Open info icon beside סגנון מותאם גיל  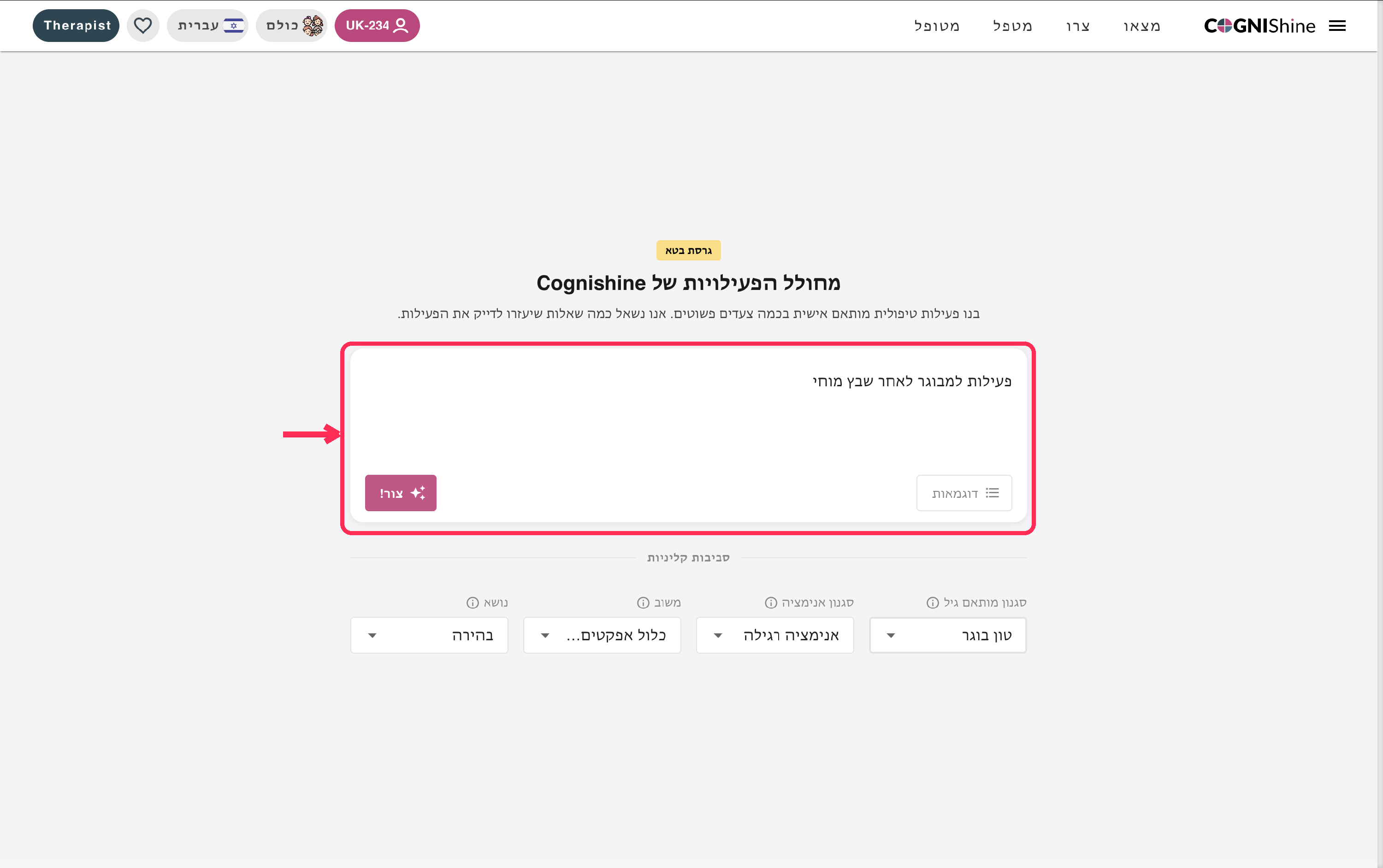(x=933, y=602)
